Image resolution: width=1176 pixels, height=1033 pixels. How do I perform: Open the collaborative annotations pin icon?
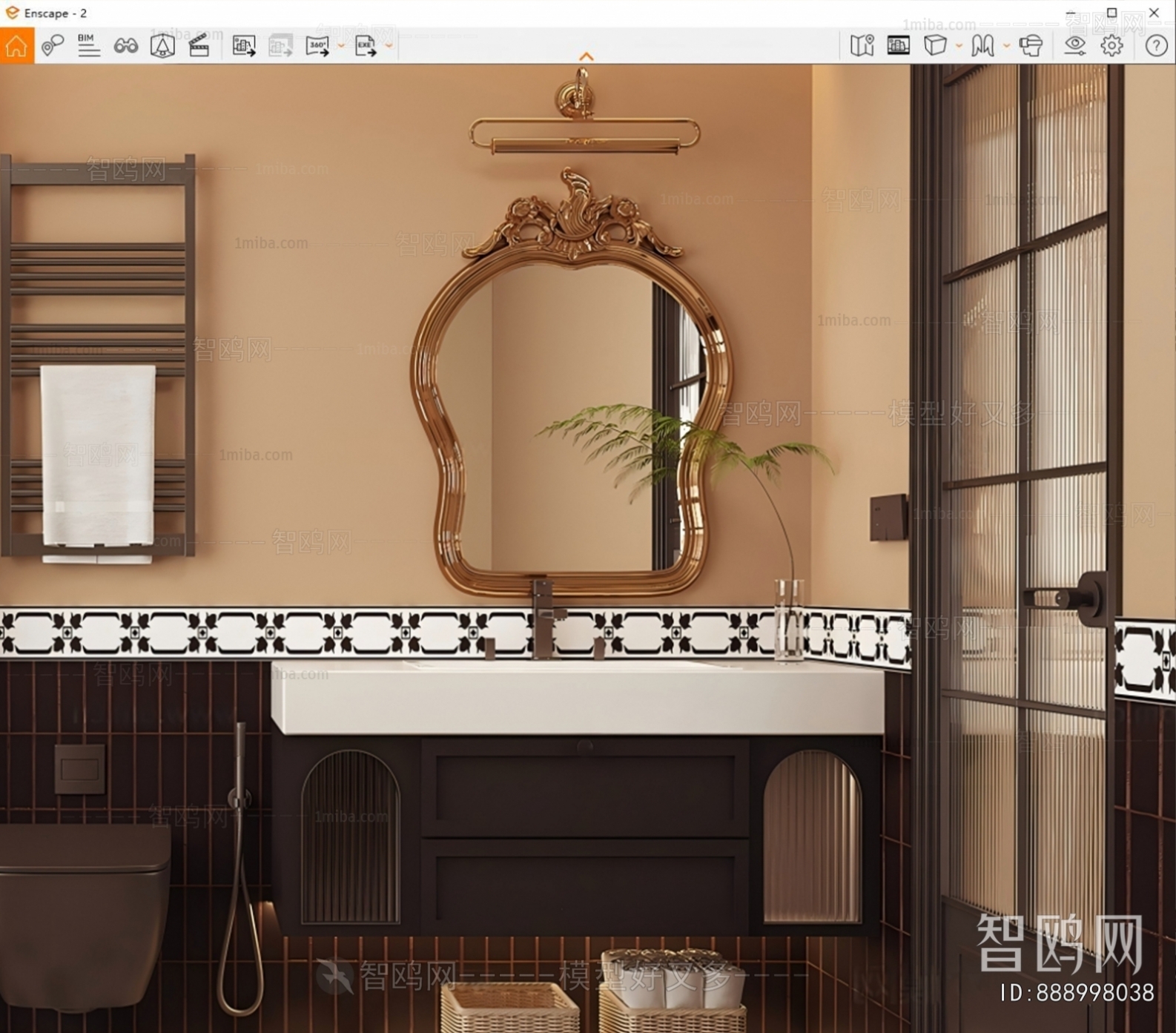click(52, 46)
